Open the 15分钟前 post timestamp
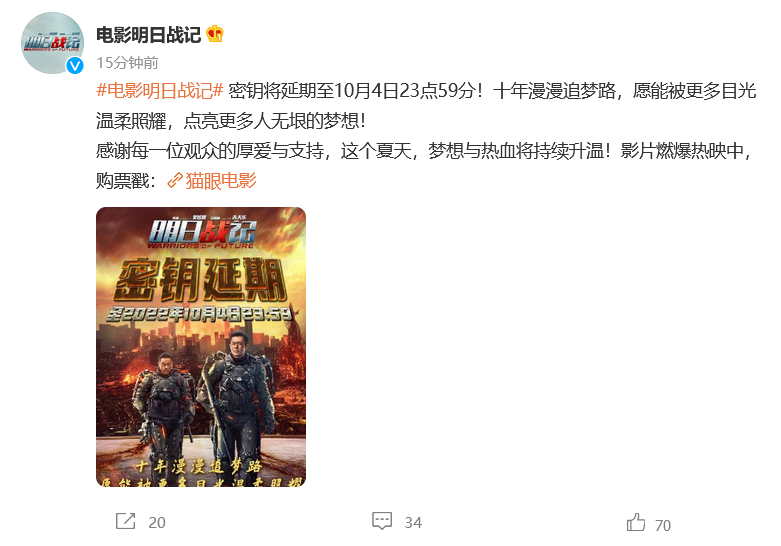Viewport: 781px width, 546px height. [128, 63]
